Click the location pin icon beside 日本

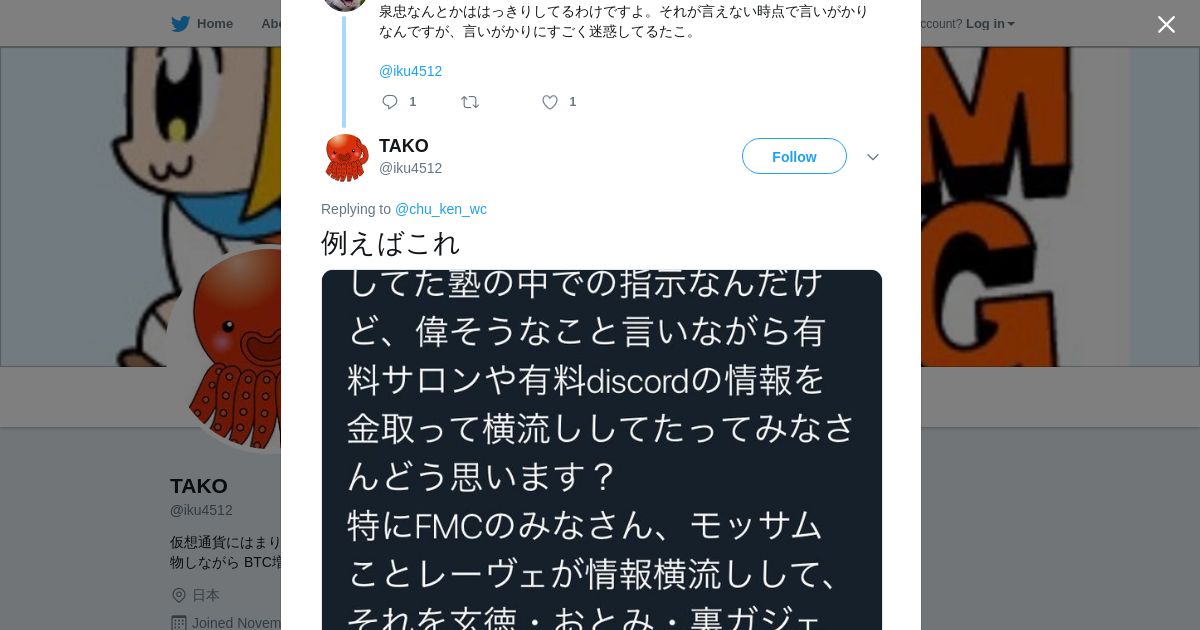(x=179, y=595)
